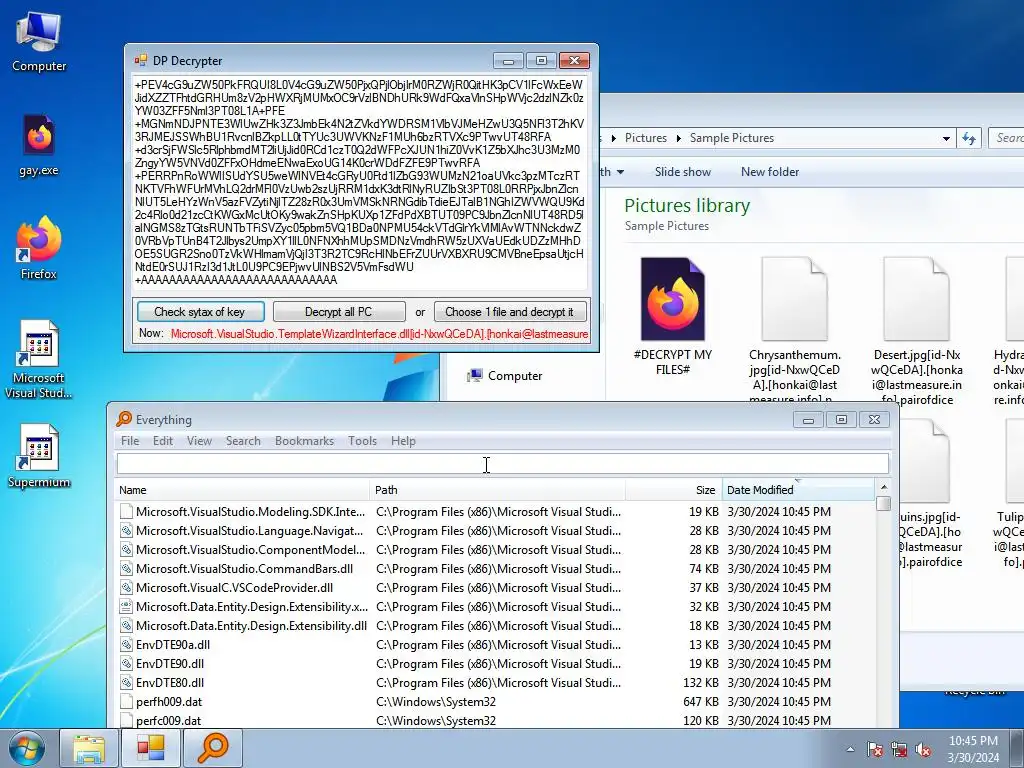Screen dimensions: 1024x768
Task: Sort results by the Name column
Action: coord(242,490)
